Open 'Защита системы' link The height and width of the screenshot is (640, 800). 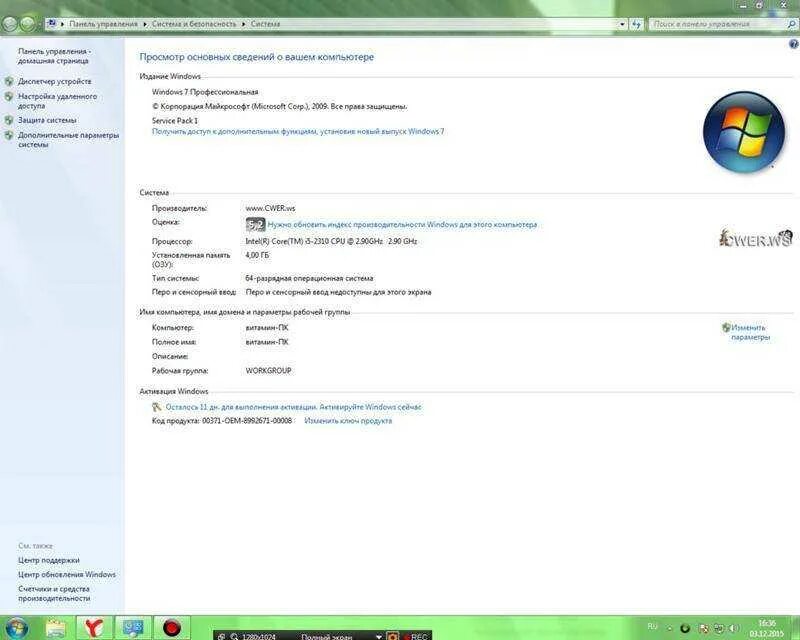coord(47,120)
